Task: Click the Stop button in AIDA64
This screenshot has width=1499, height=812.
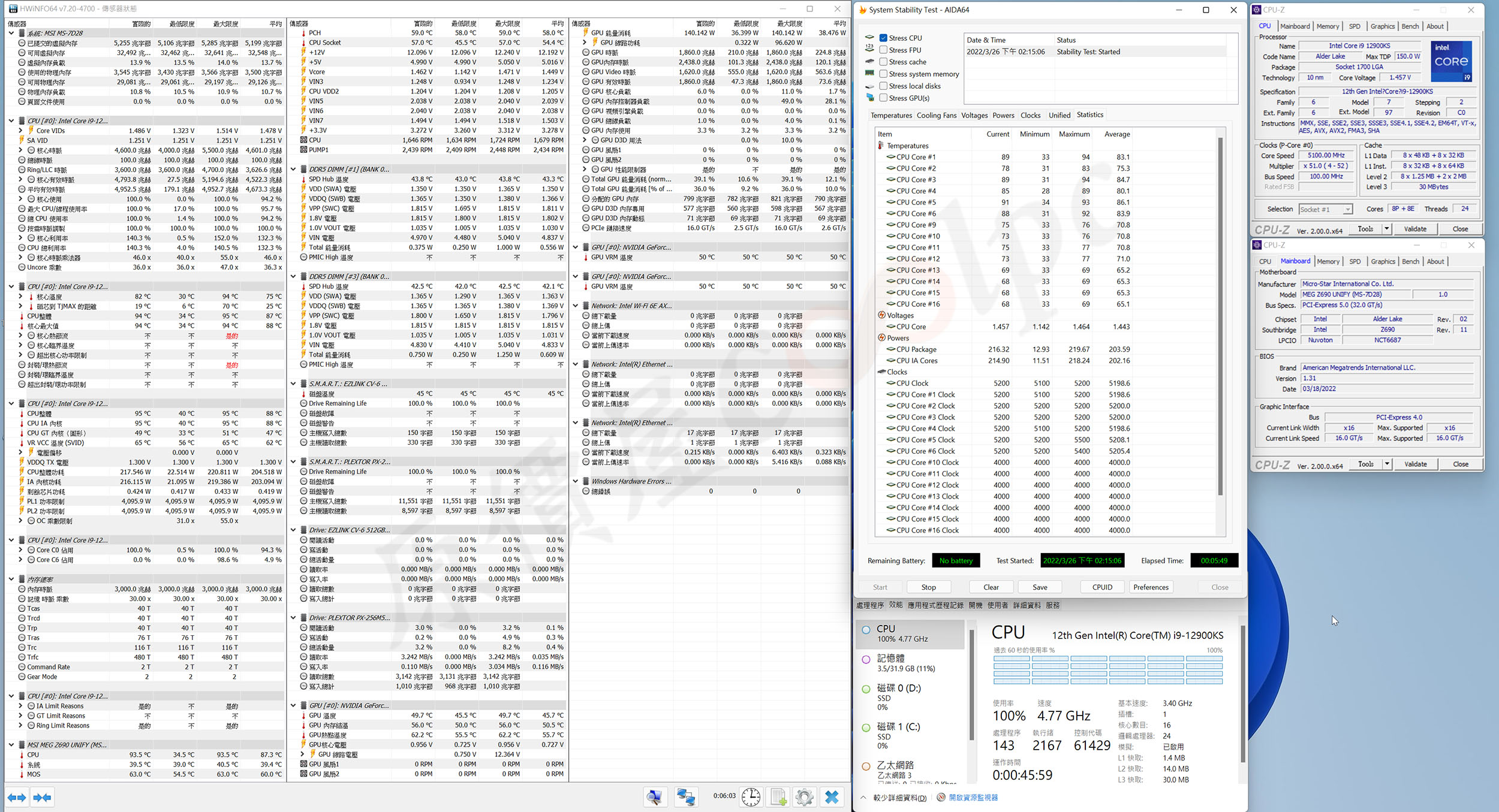Action: click(929, 587)
